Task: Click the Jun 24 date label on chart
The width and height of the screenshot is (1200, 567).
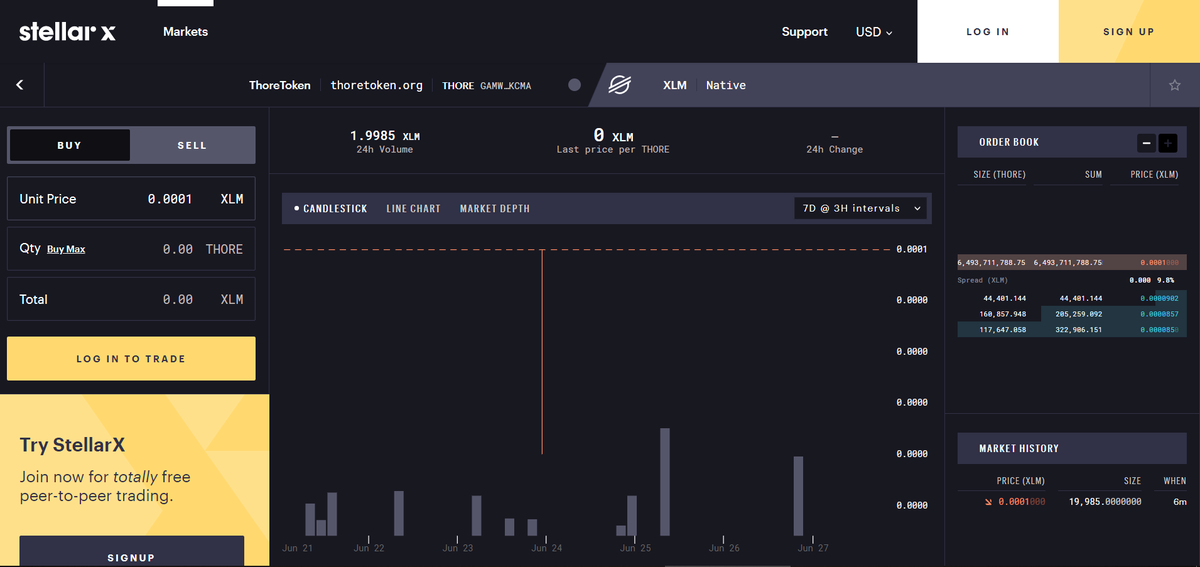Action: tap(546, 548)
